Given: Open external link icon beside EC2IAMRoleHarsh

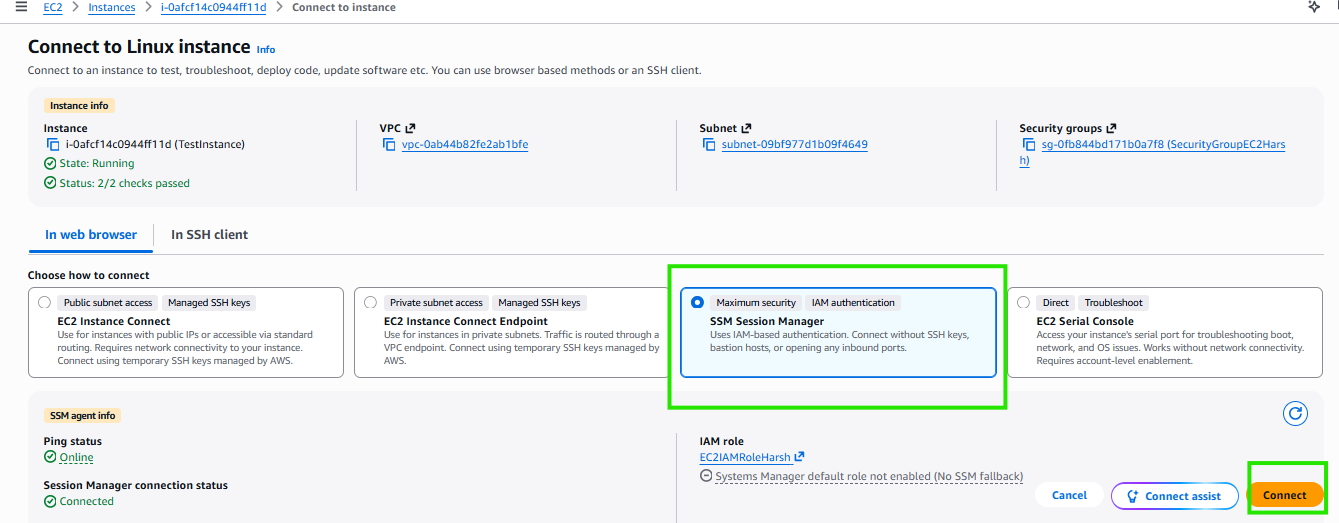Looking at the screenshot, I should point(799,457).
